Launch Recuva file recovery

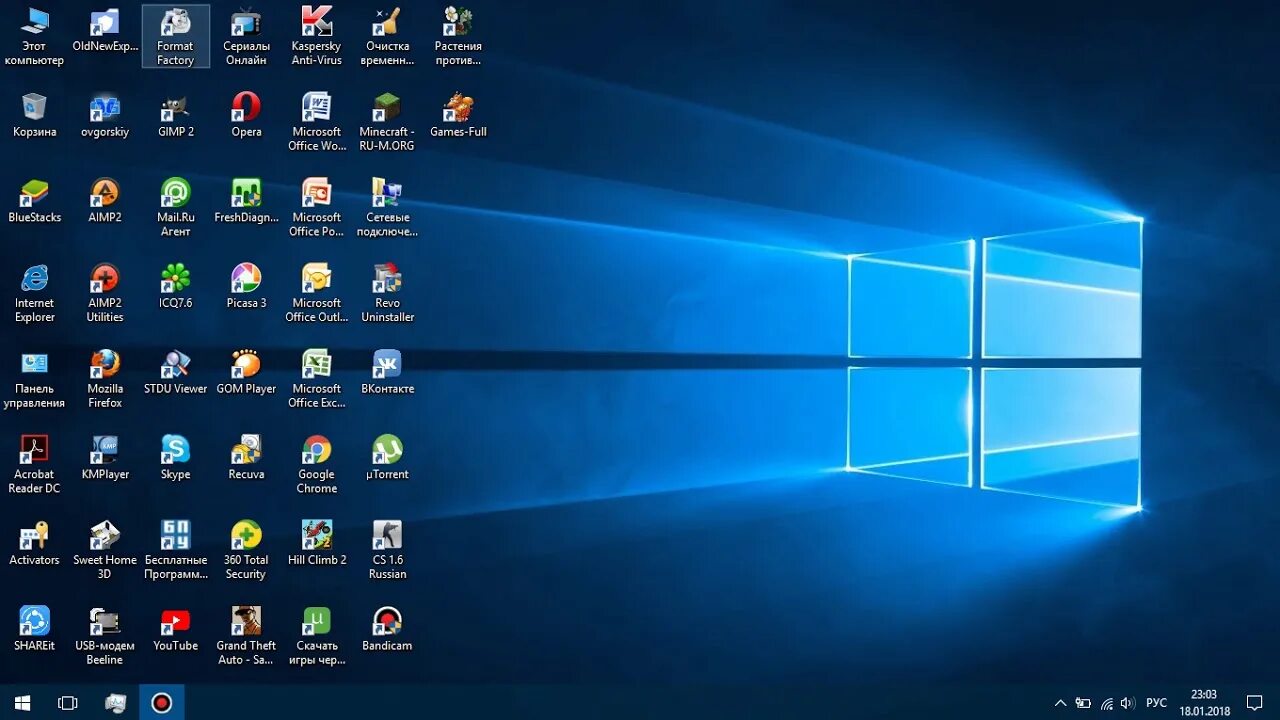(x=246, y=454)
